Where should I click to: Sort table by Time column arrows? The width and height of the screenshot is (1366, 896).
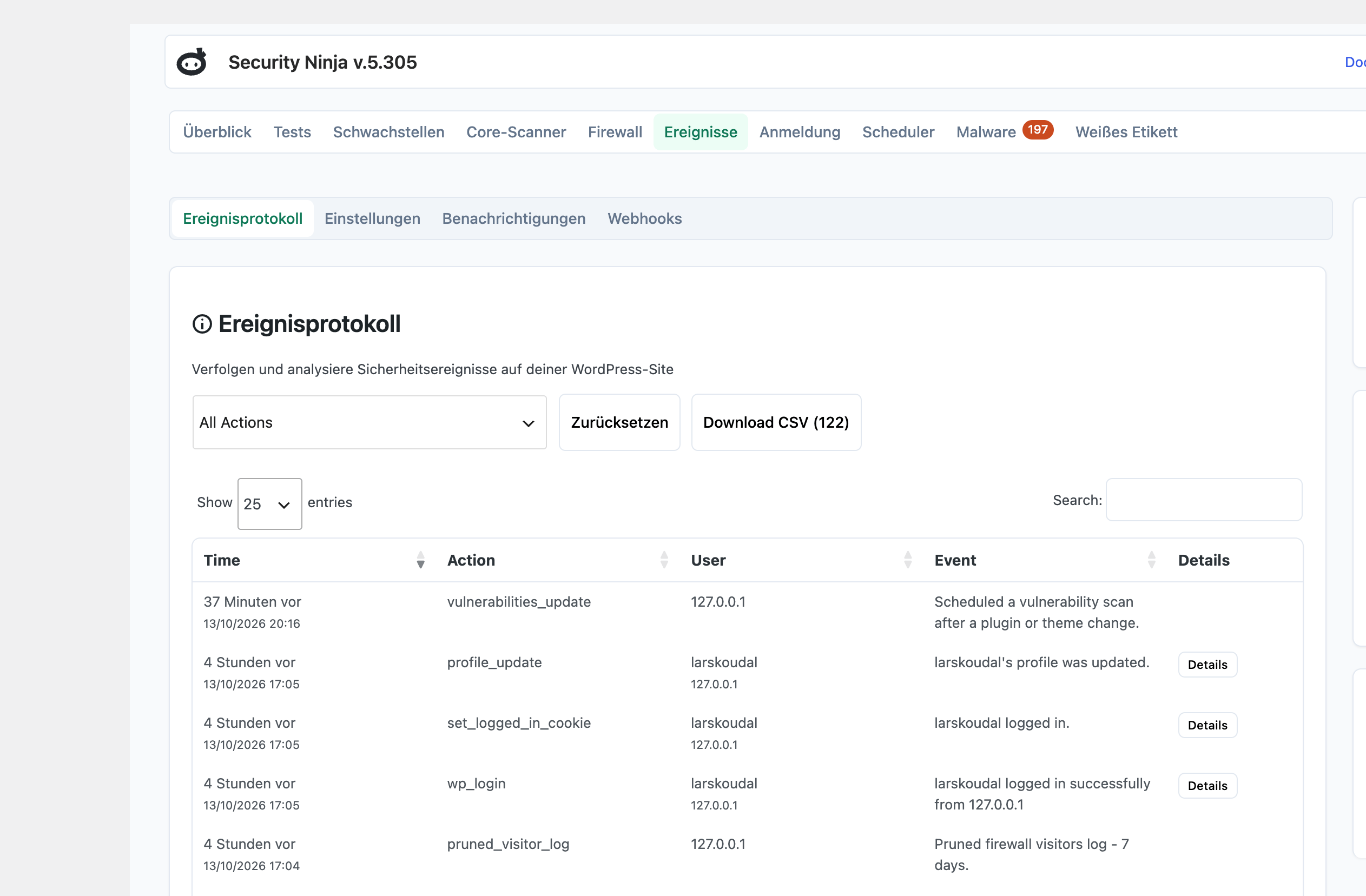tap(421, 560)
